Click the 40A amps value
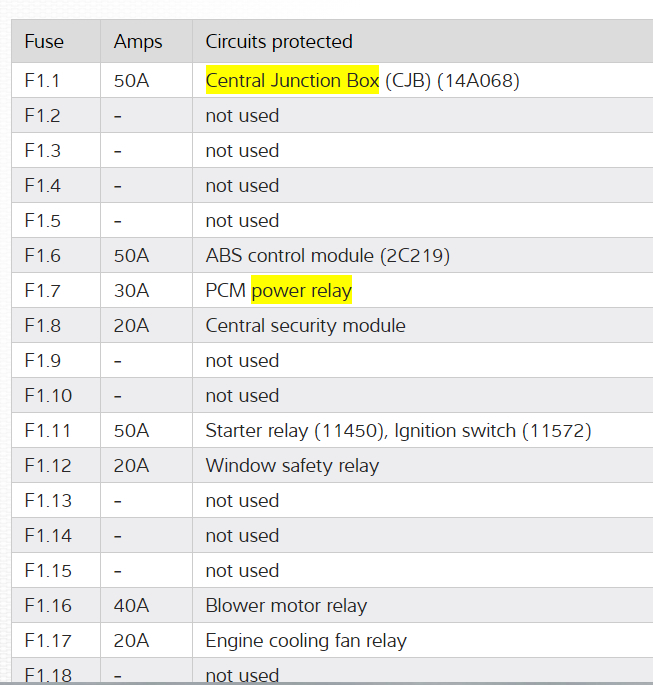653x685 pixels. point(131,606)
